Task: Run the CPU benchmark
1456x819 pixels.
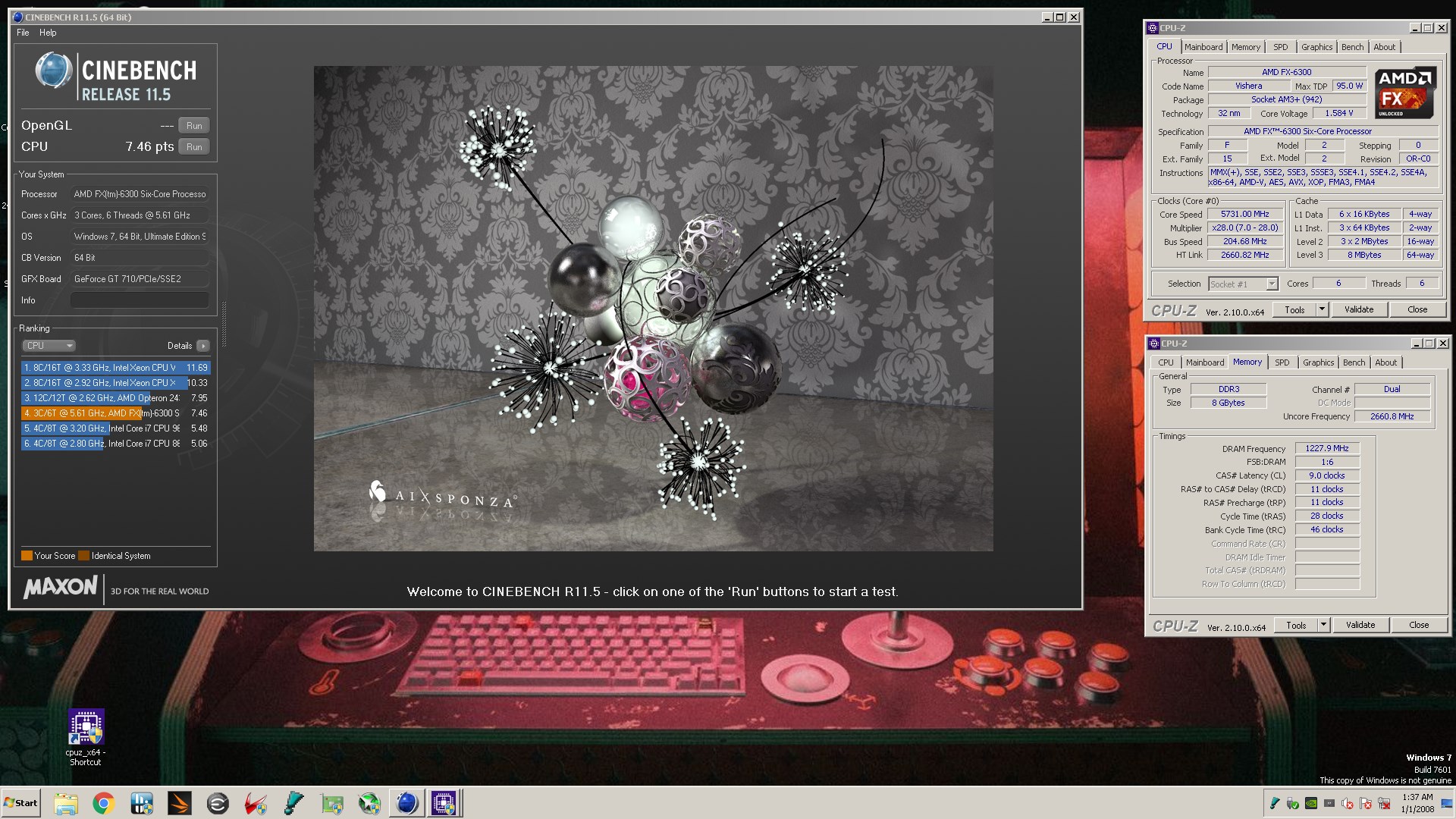Action: pos(194,147)
